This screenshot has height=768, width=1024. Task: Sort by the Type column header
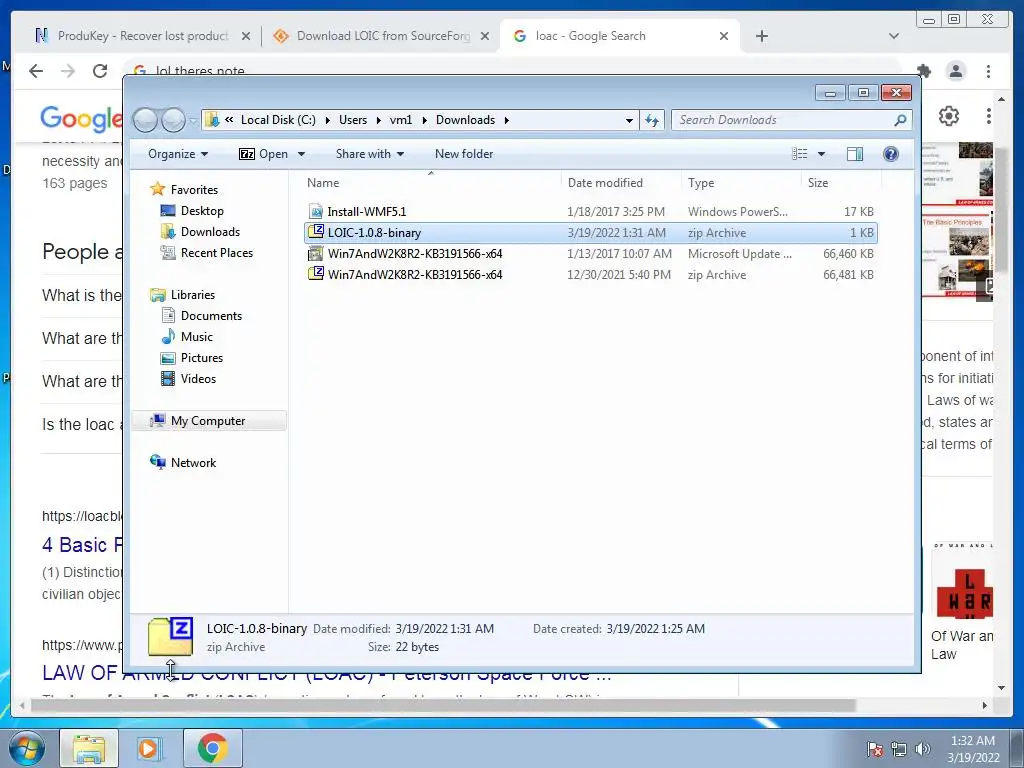click(741, 183)
